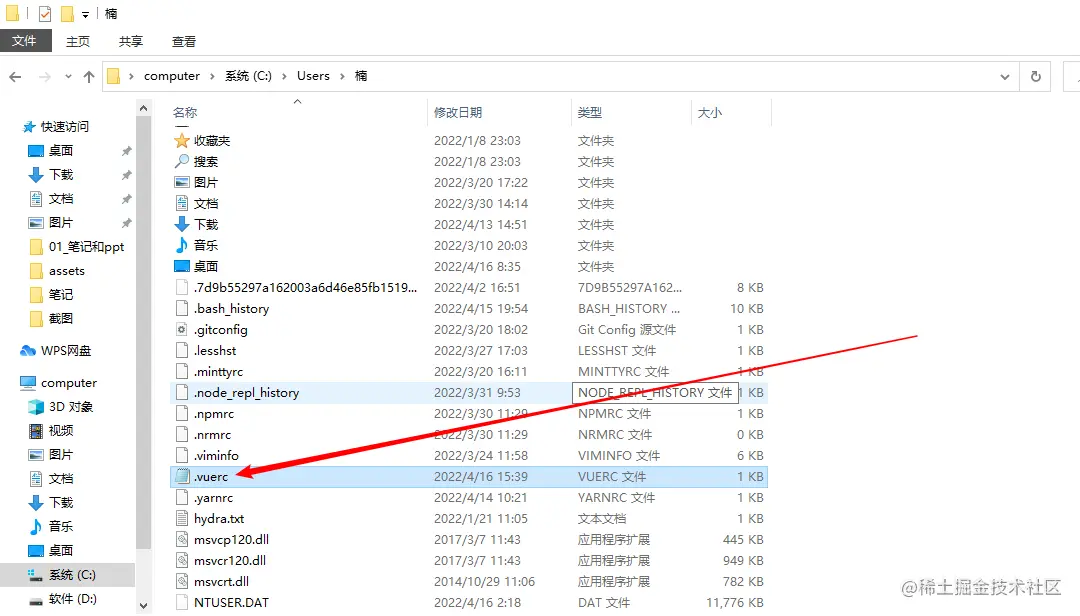Click computer in the address breadcrumb
This screenshot has height=616, width=1080.
tap(172, 76)
